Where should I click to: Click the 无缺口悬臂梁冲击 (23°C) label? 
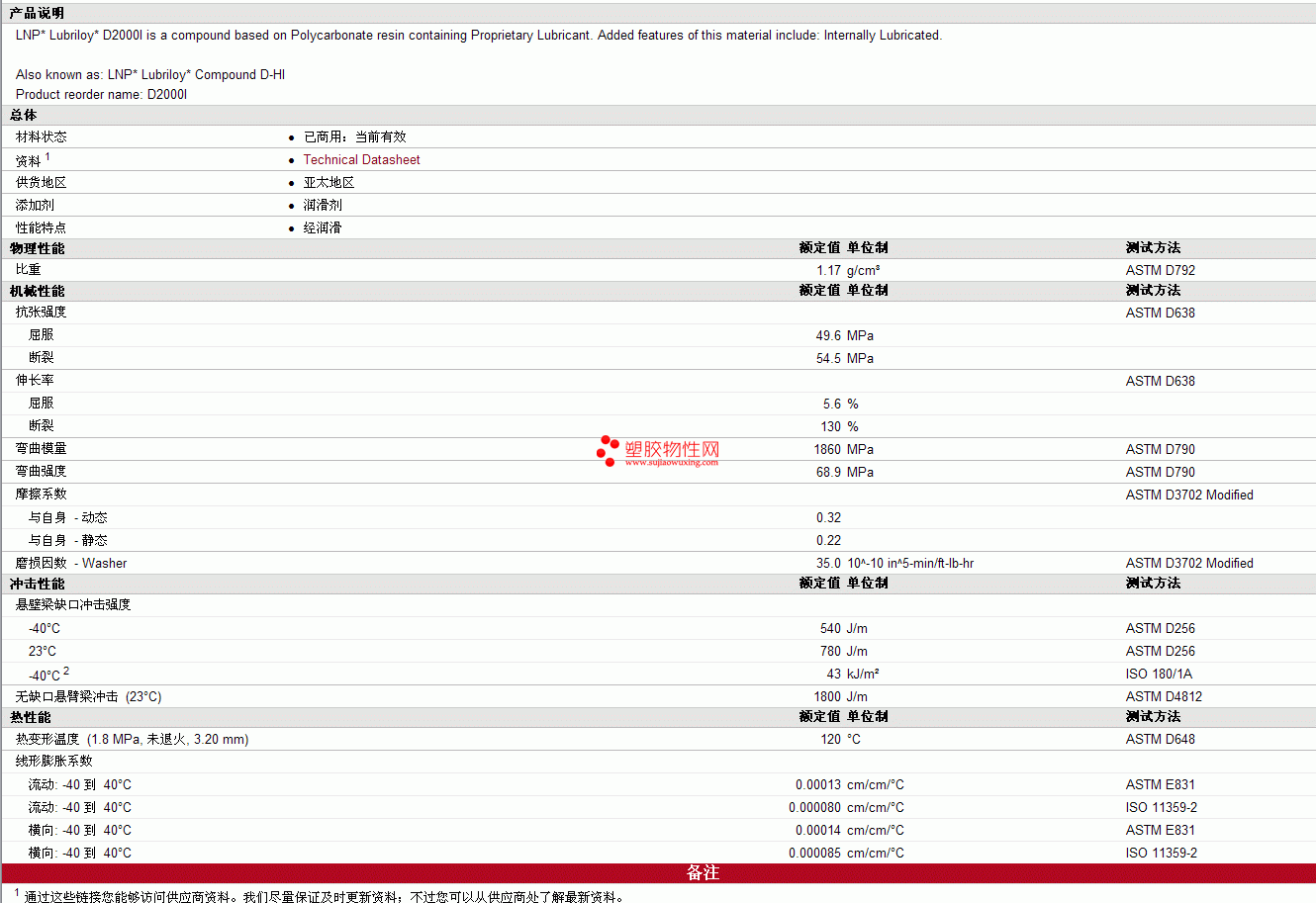click(x=88, y=696)
